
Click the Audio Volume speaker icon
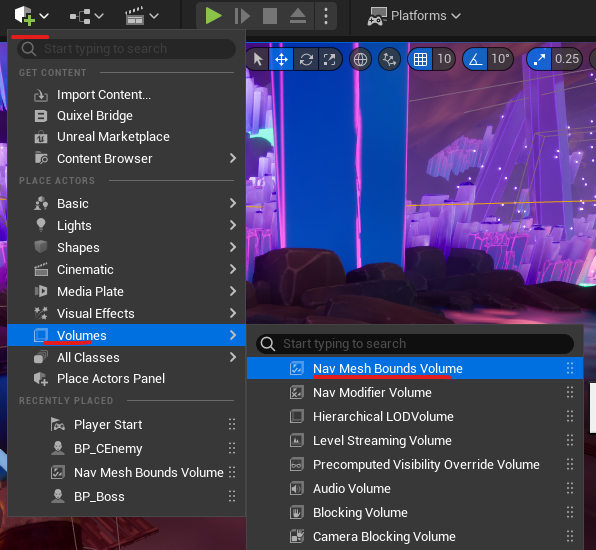[296, 488]
